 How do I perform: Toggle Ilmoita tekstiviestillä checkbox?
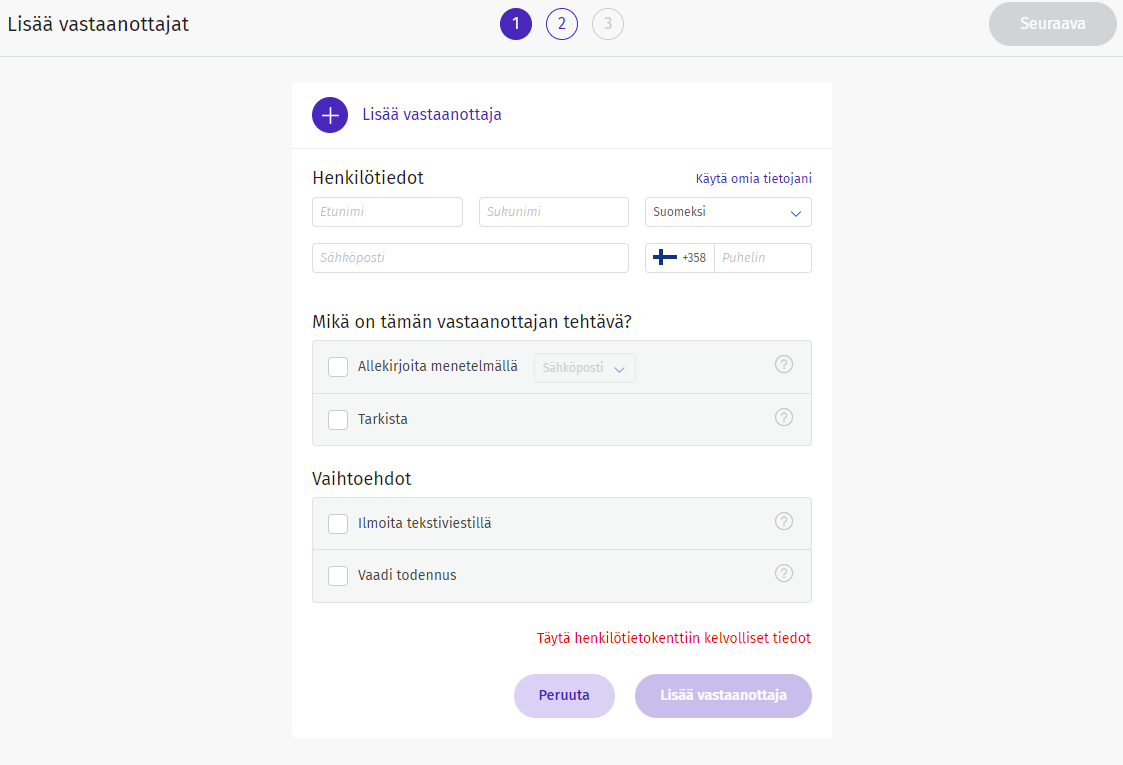click(x=338, y=523)
